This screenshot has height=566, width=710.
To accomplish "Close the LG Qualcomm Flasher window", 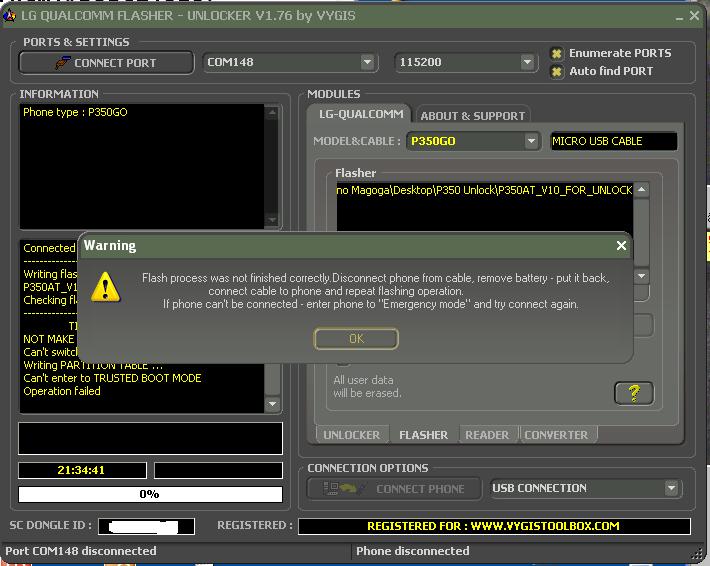I will click(x=694, y=16).
